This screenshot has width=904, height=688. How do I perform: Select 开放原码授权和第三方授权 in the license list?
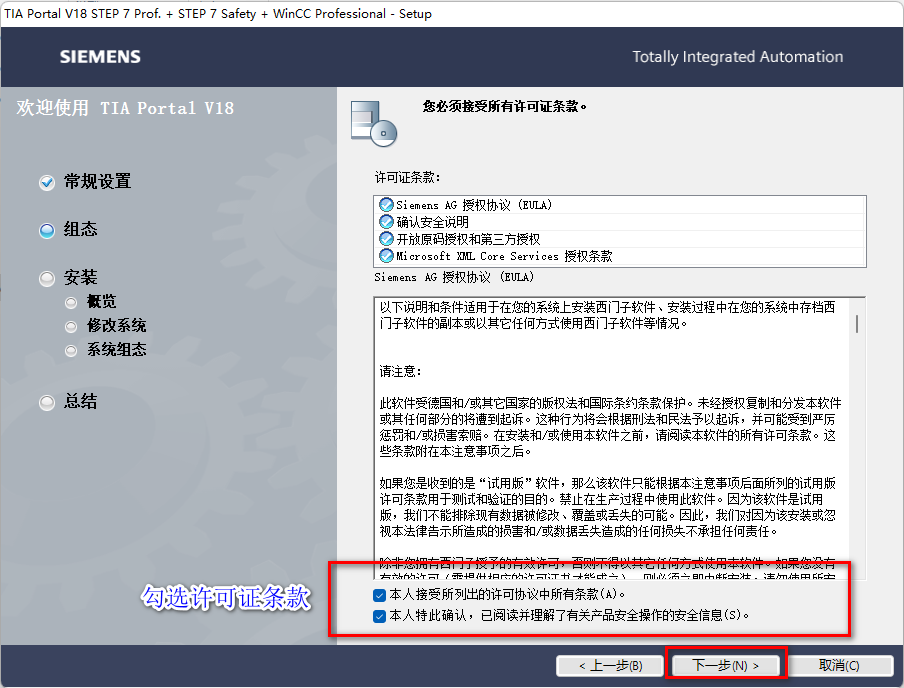point(620,239)
